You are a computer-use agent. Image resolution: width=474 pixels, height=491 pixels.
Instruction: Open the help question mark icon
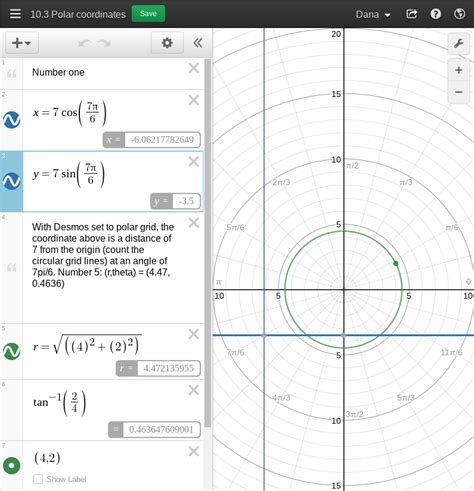pos(436,14)
